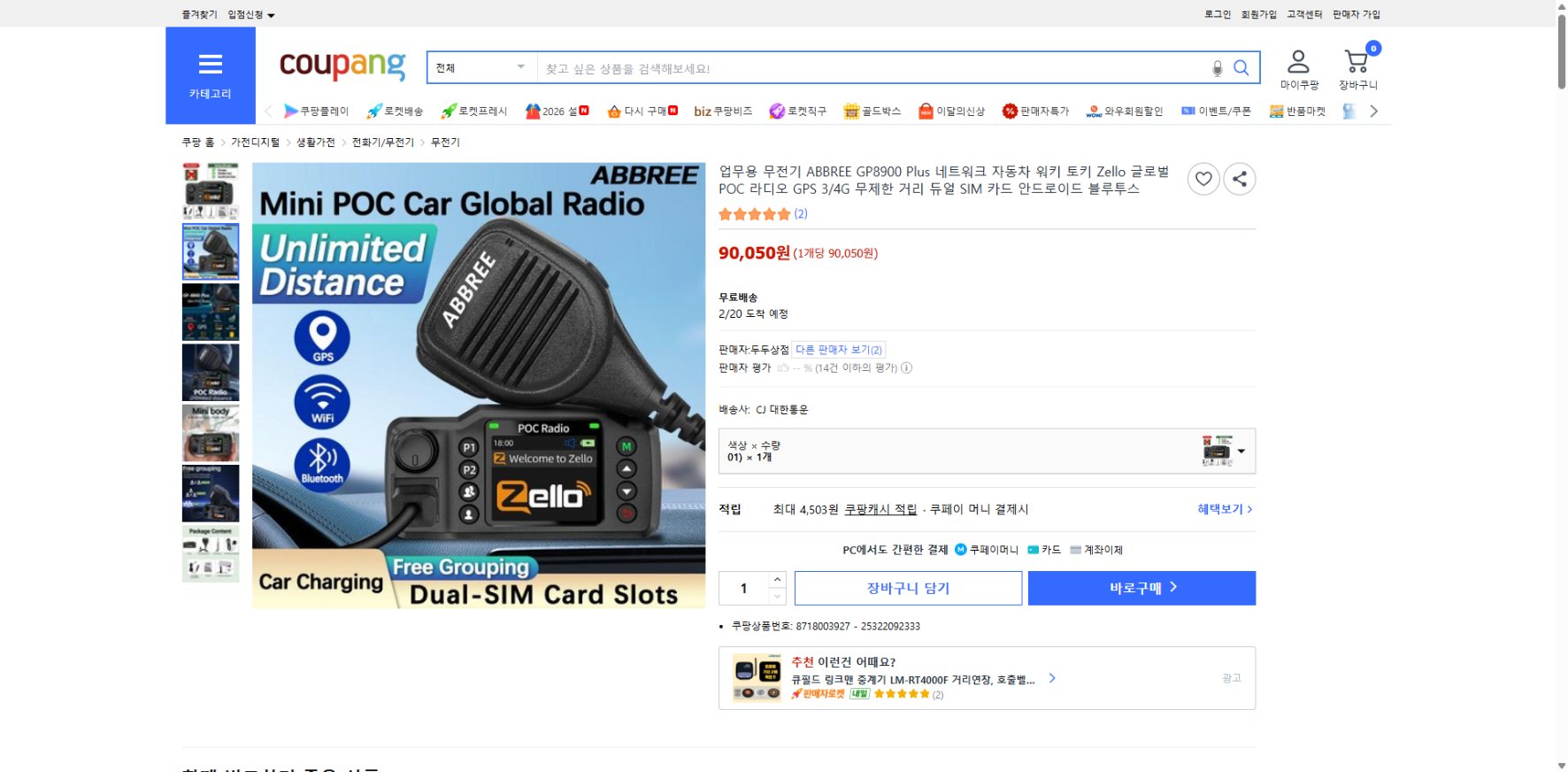Click 로그인 link

click(x=1218, y=14)
